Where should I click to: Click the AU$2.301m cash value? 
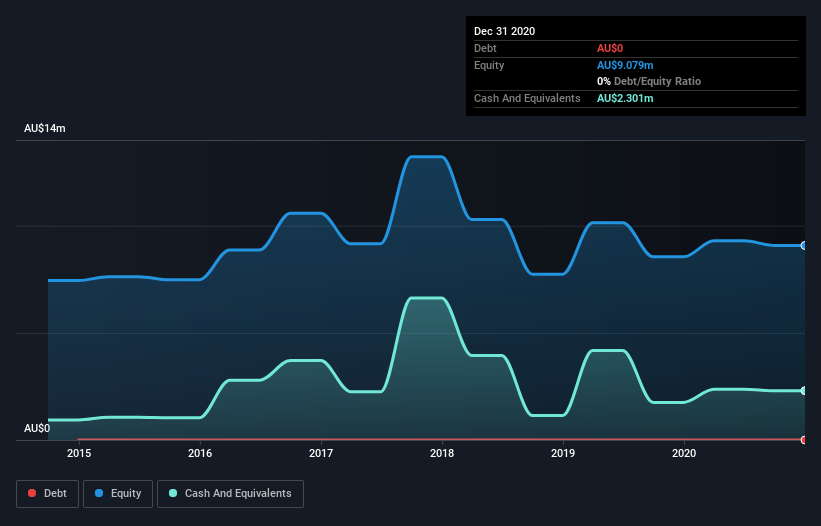click(x=625, y=98)
